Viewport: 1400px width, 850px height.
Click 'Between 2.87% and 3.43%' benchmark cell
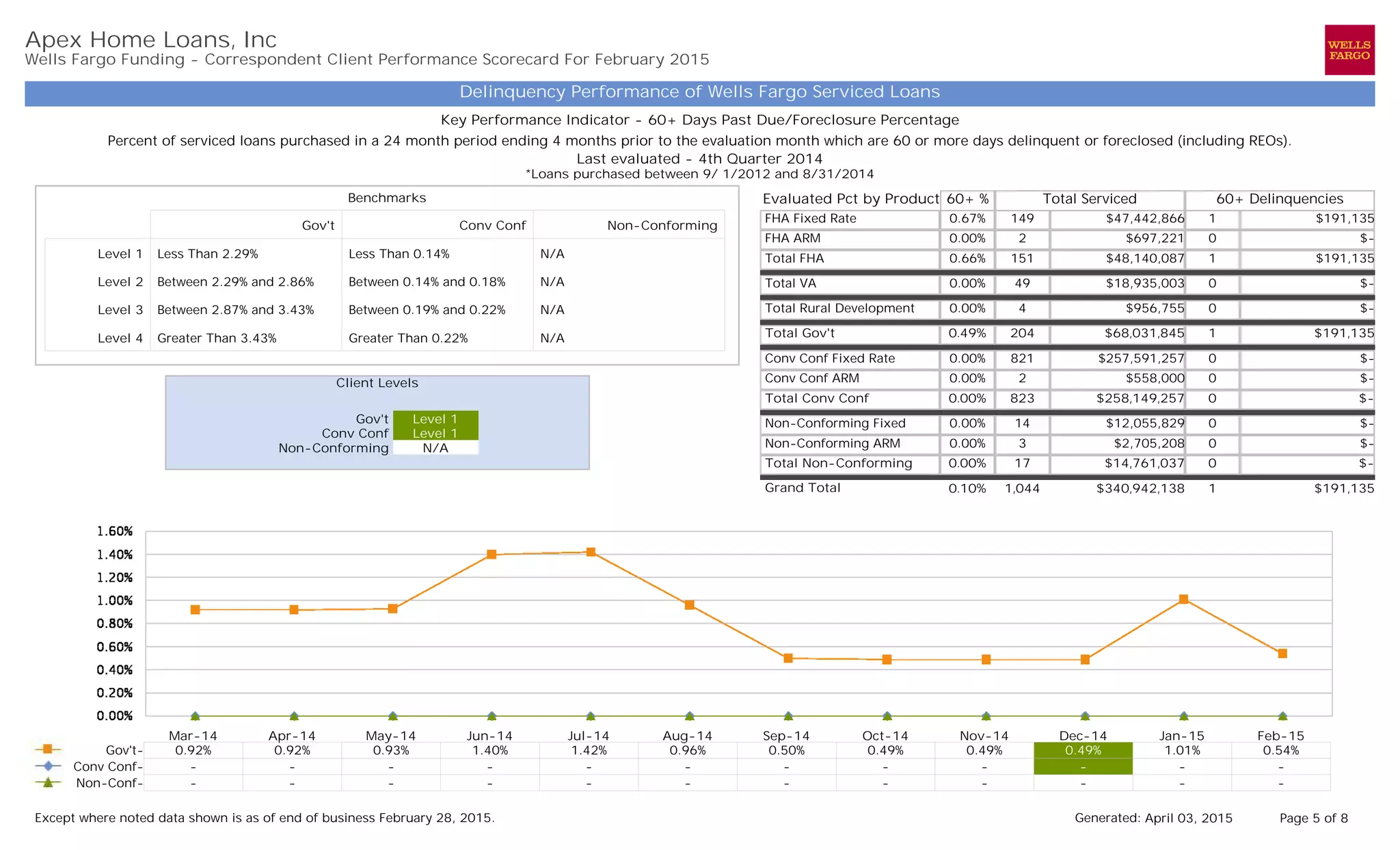click(236, 310)
